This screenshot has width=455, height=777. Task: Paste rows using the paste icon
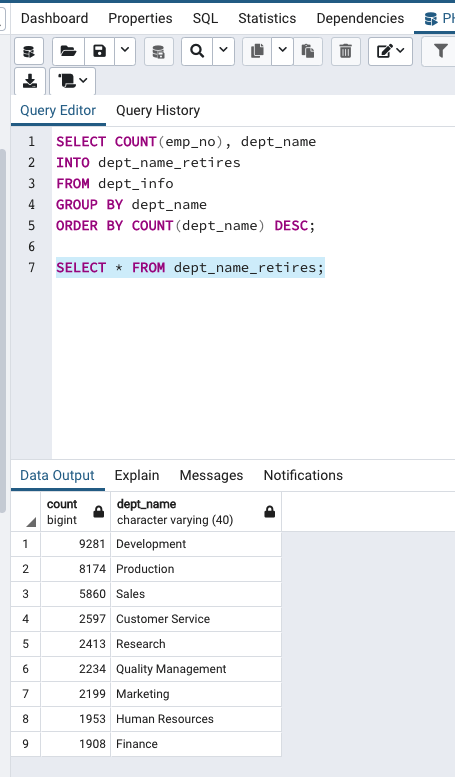click(x=308, y=51)
